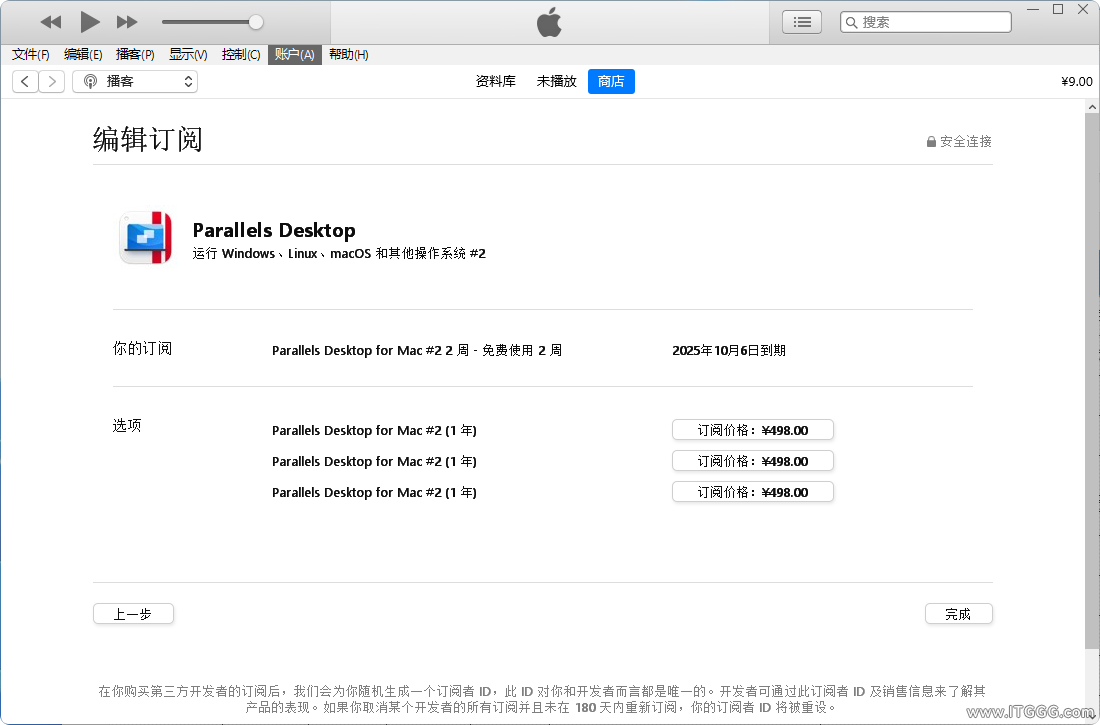Click the podcast icon in media selector

pyautogui.click(x=90, y=81)
